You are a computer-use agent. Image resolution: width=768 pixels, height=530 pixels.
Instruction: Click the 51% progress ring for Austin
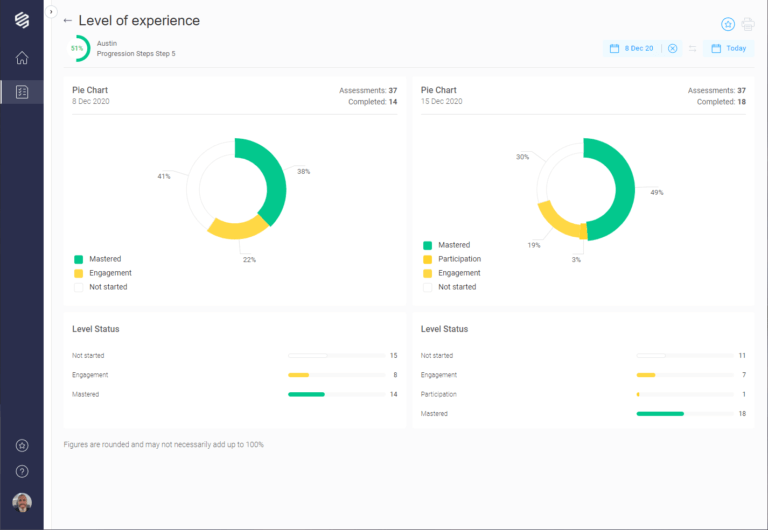[78, 48]
